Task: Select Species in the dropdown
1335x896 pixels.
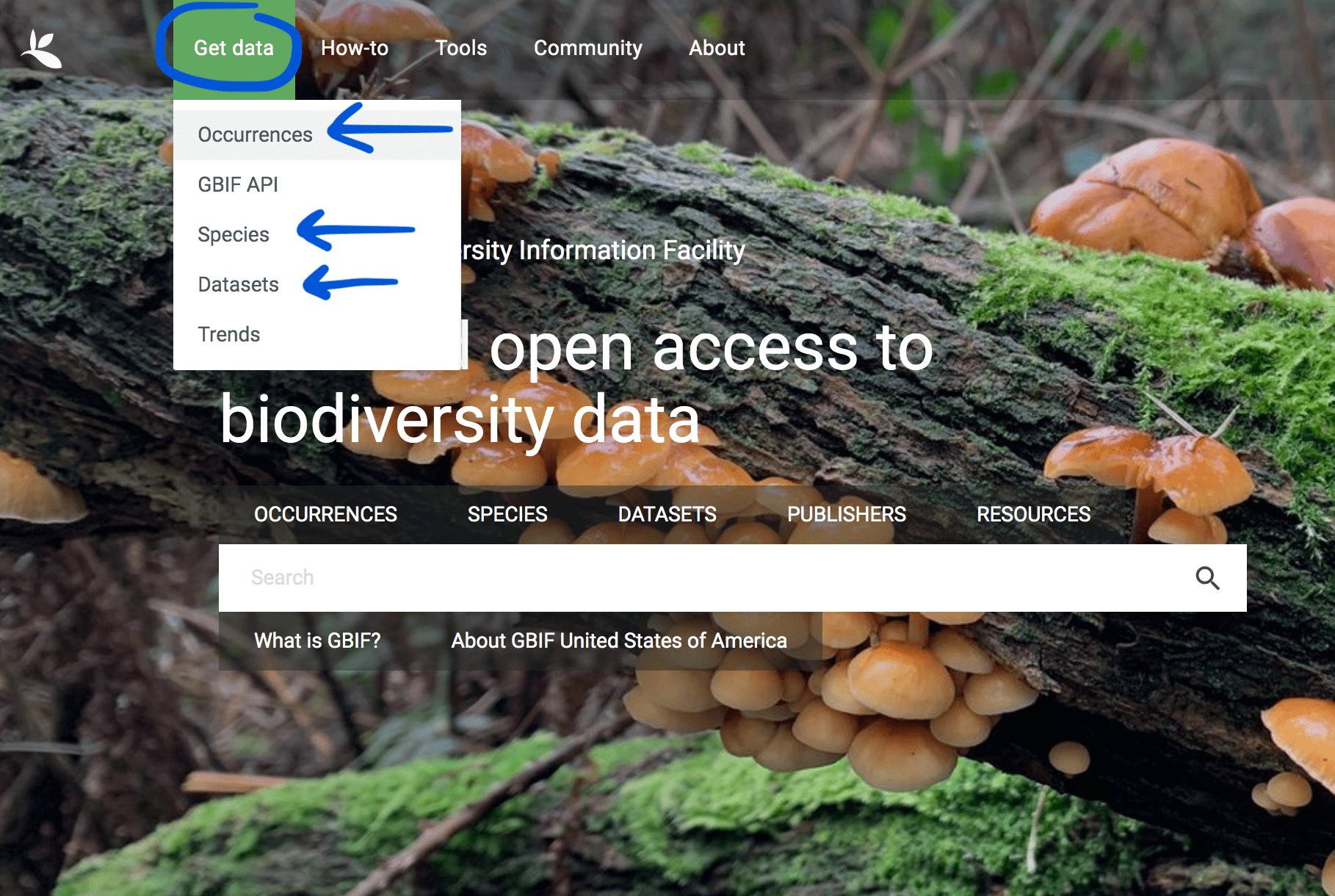Action: (232, 234)
